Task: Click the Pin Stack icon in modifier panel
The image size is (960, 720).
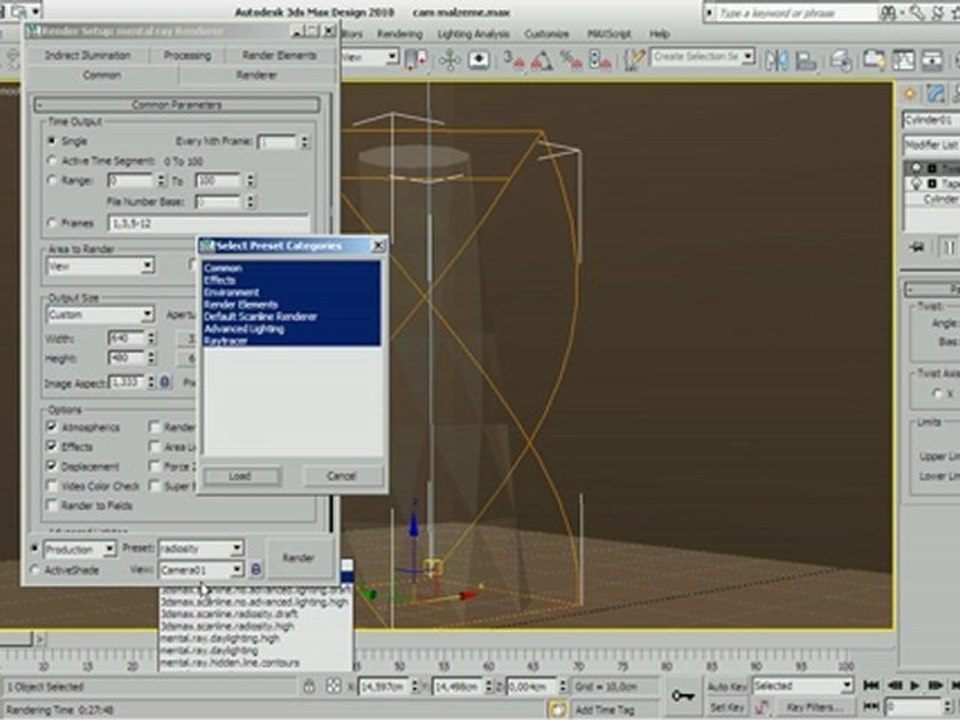Action: pyautogui.click(x=917, y=246)
